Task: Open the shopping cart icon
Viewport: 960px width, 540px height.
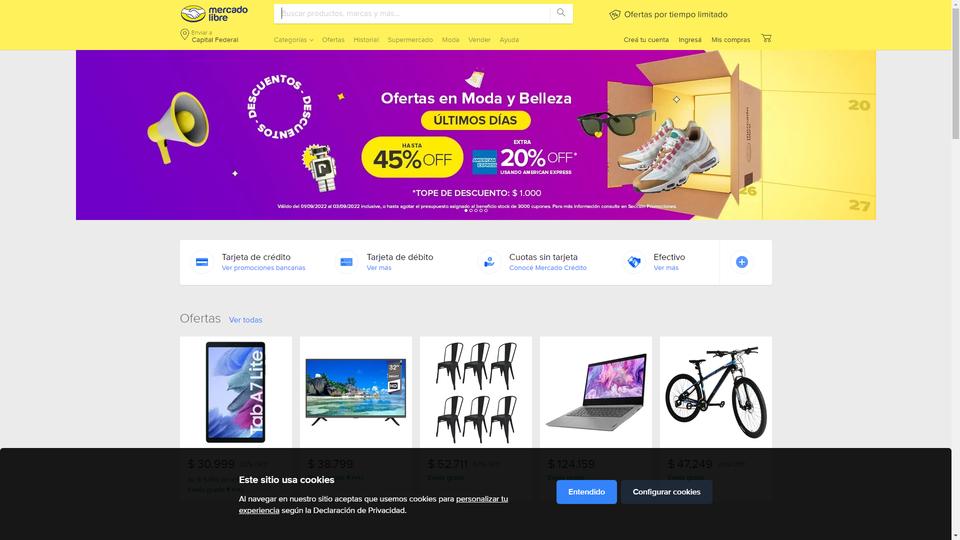Action: [766, 38]
